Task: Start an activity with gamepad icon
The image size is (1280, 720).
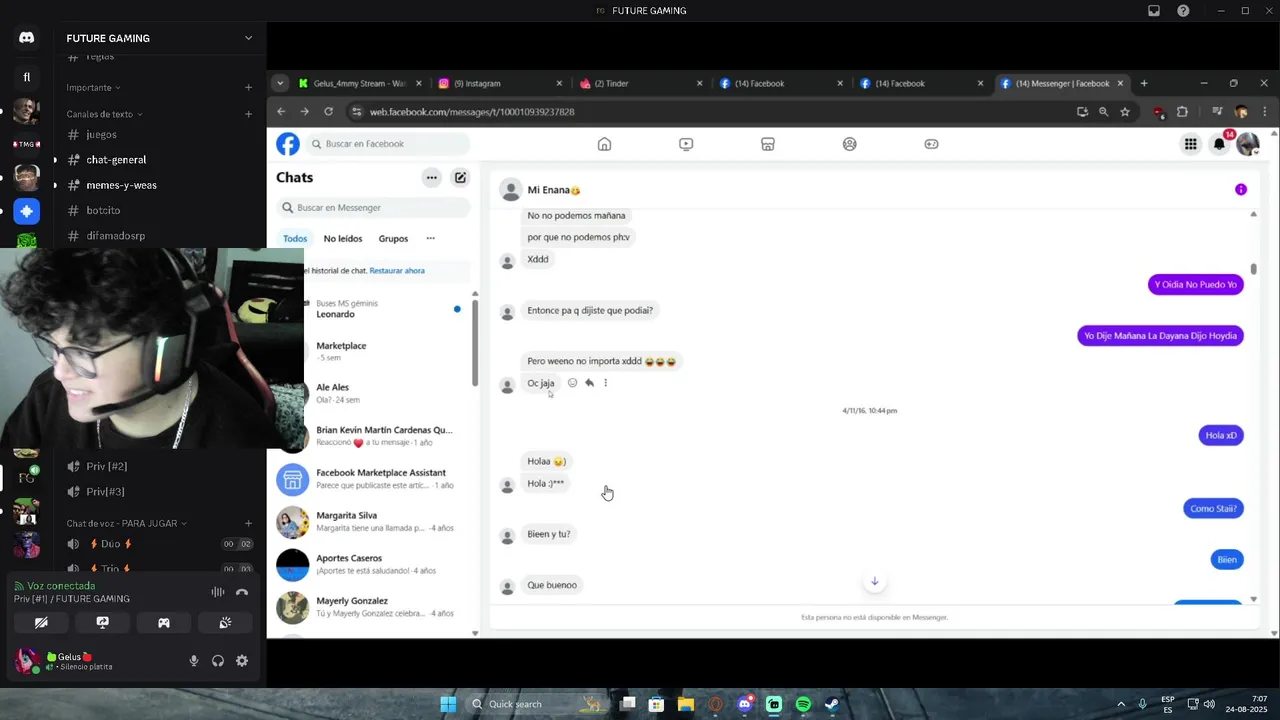Action: [164, 622]
